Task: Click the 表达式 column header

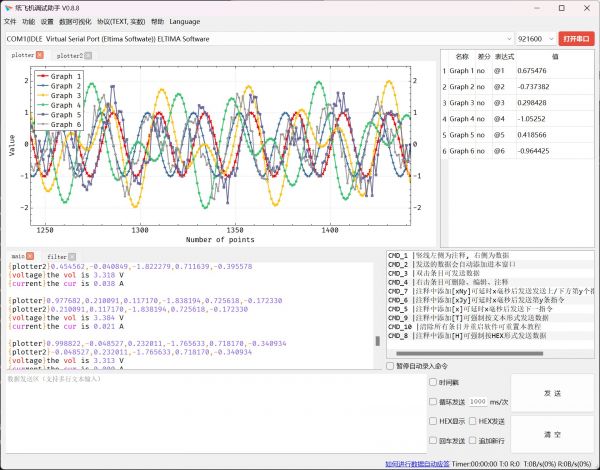Action: [x=504, y=57]
